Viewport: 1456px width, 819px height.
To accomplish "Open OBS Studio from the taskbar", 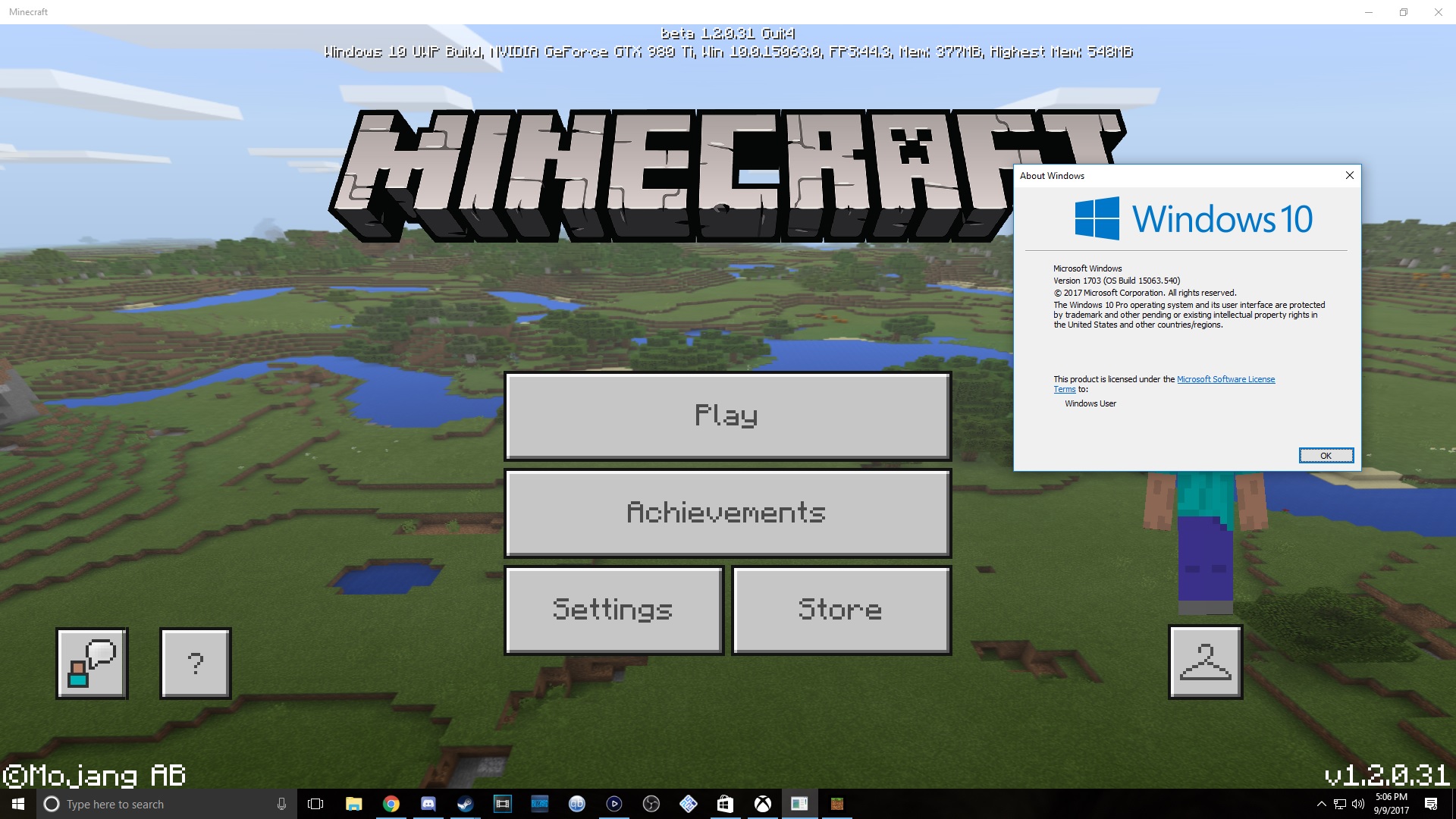I will point(651,804).
